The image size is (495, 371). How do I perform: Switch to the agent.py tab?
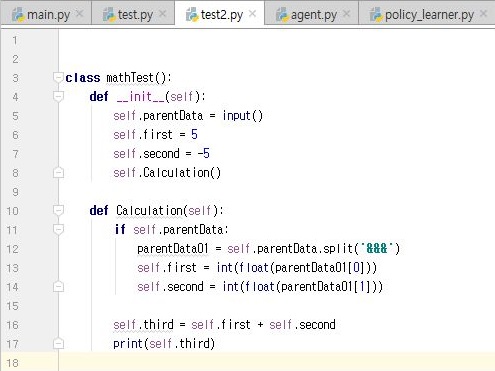tap(311, 14)
